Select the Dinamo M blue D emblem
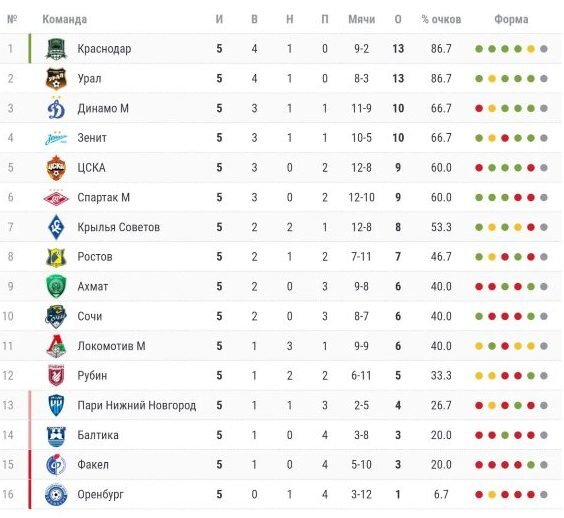The width and height of the screenshot is (564, 518). click(x=56, y=108)
